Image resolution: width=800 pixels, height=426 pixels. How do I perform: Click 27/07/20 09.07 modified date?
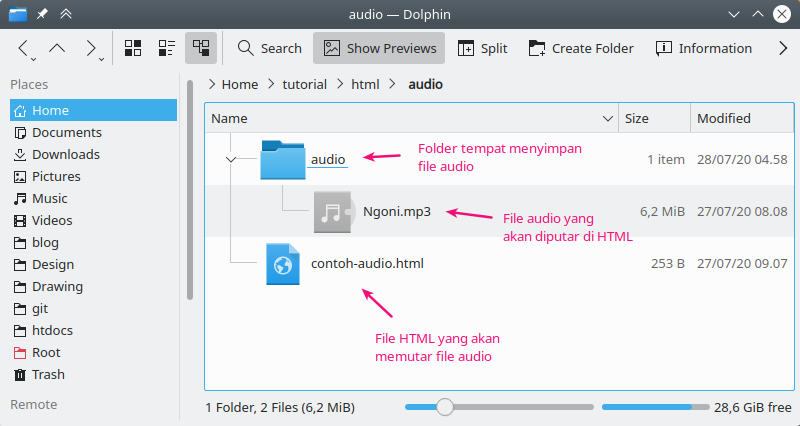click(742, 264)
